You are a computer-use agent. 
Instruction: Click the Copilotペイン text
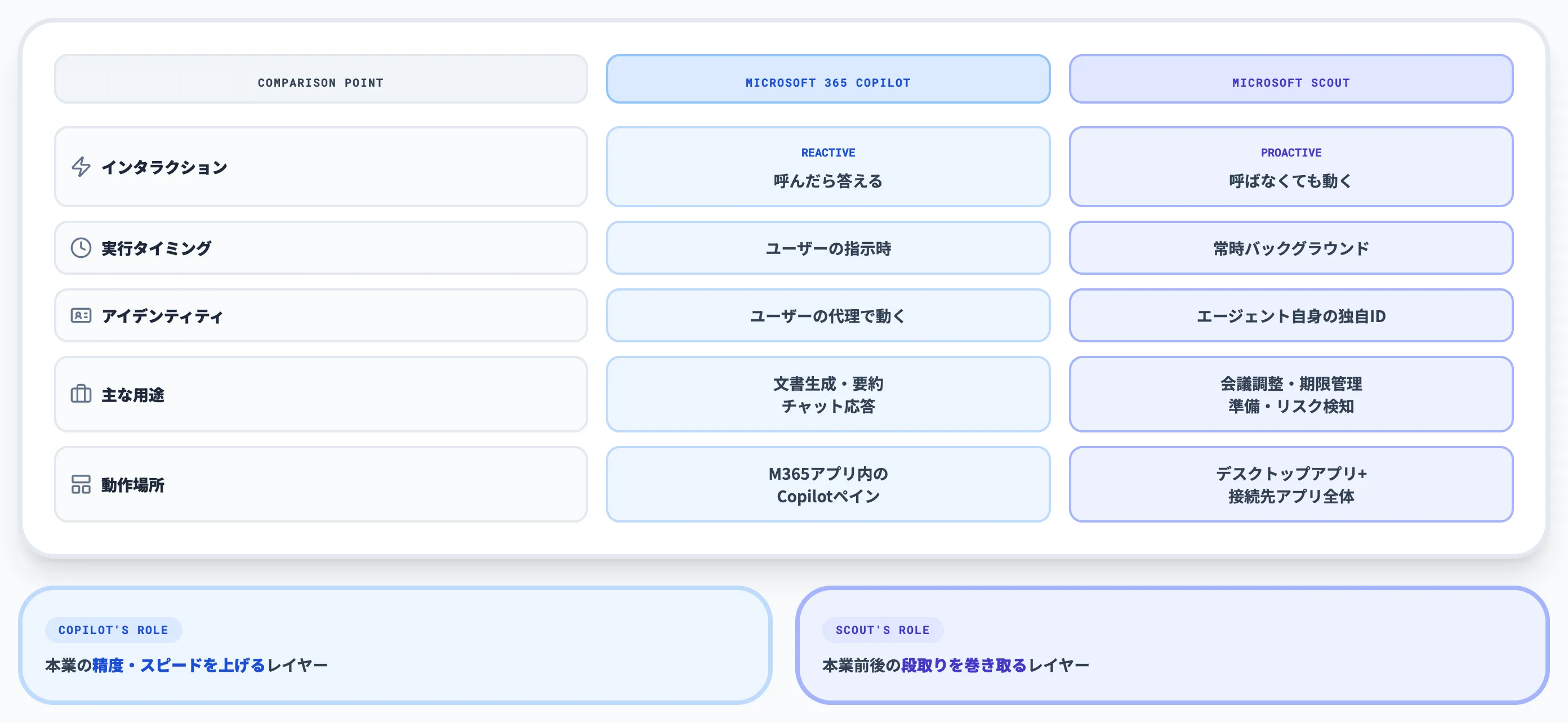[828, 496]
